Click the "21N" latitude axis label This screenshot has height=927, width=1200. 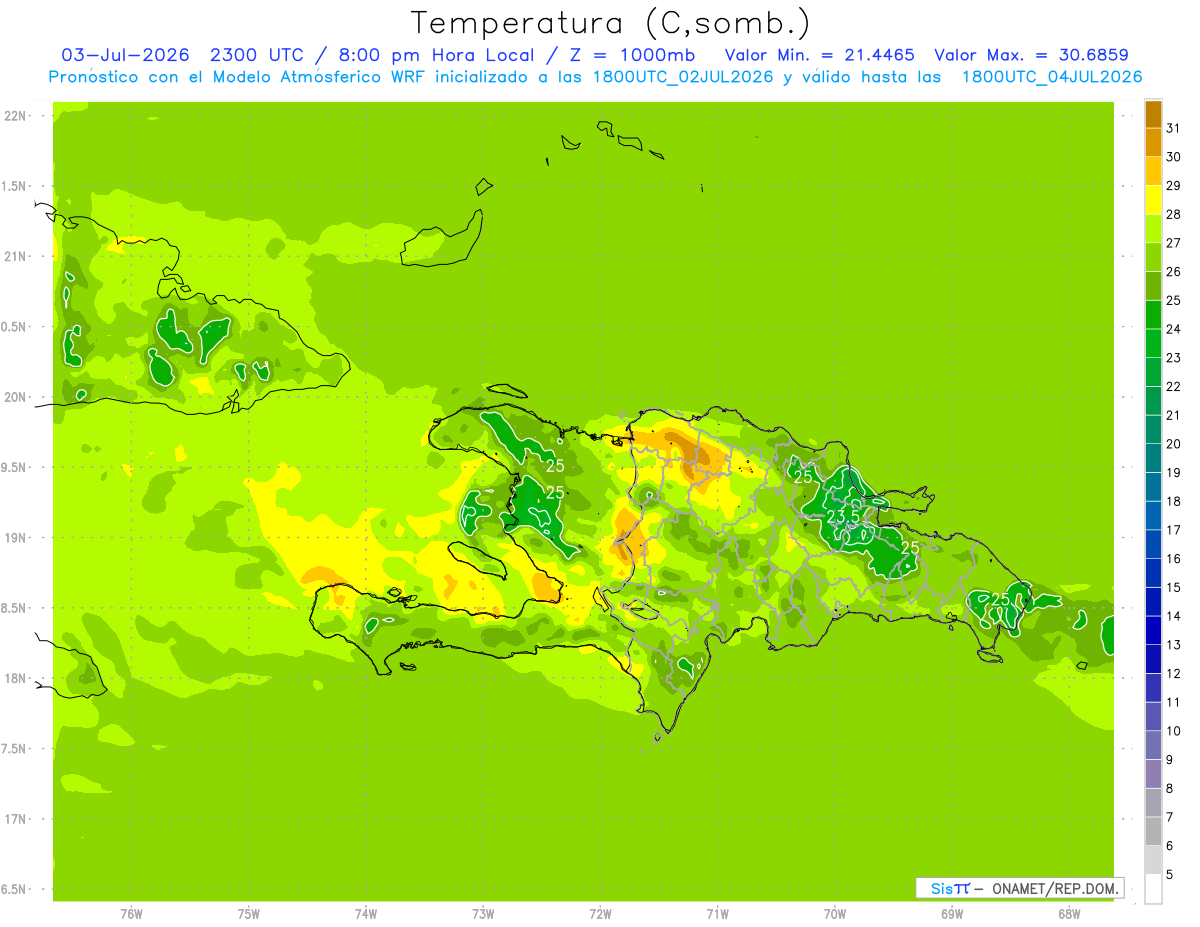pos(14,256)
